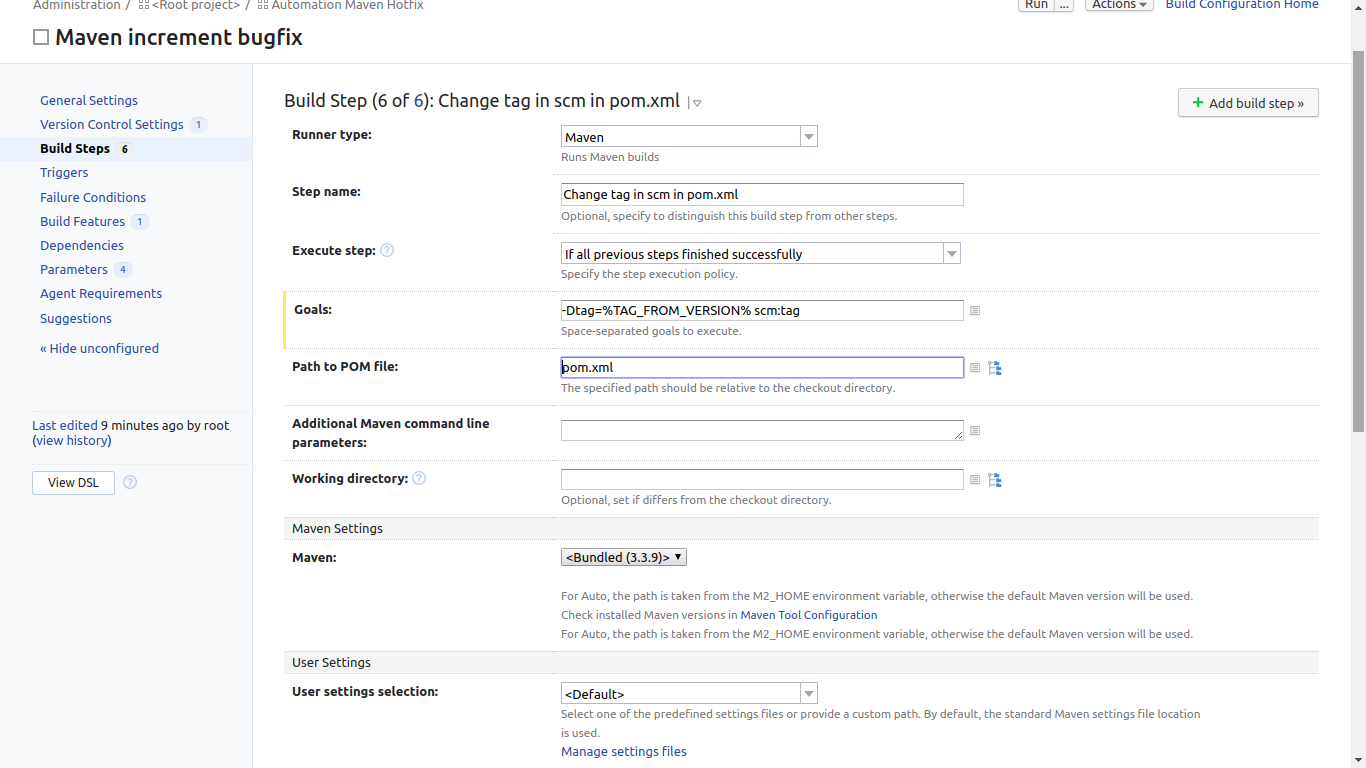
Task: Open view history link
Action: (72, 440)
